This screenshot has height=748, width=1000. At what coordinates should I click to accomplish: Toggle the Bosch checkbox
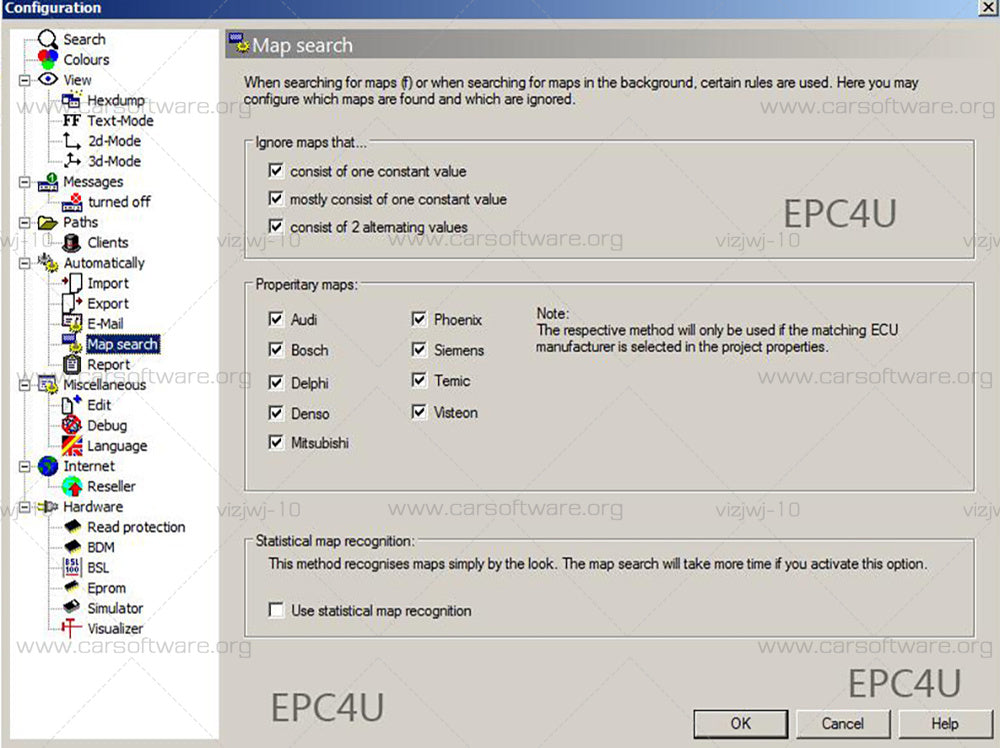coord(276,349)
